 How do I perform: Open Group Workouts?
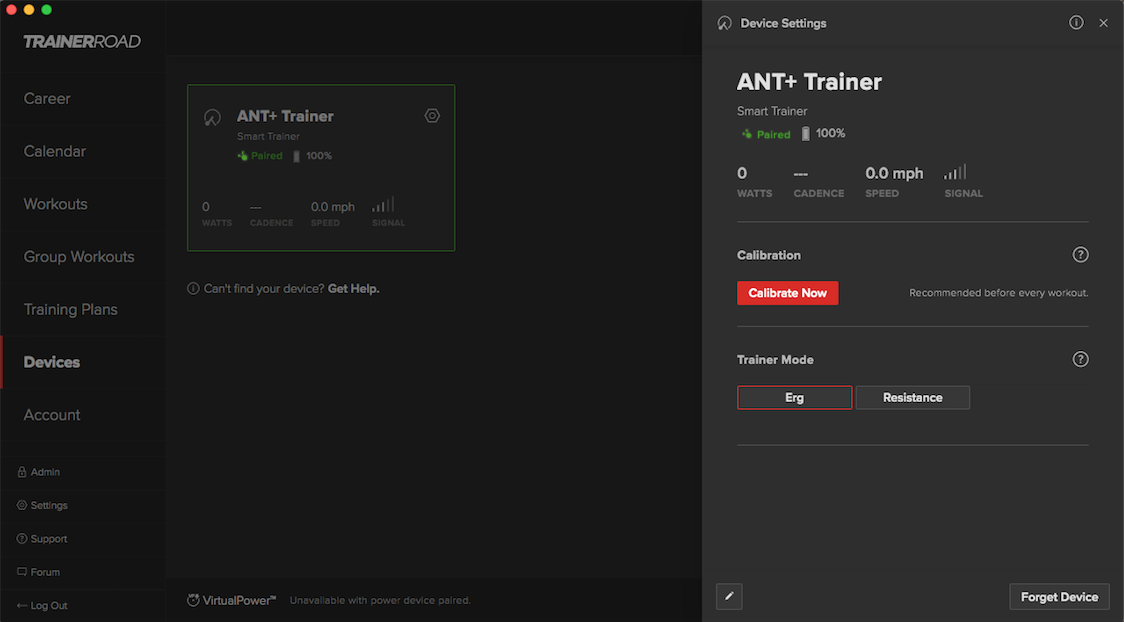click(x=79, y=257)
